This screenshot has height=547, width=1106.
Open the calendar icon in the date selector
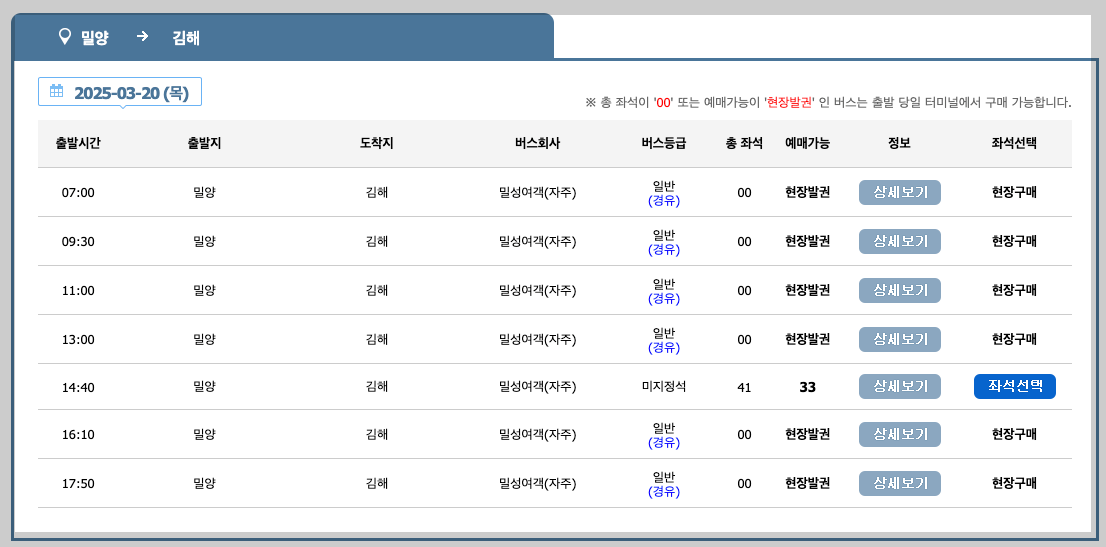(x=56, y=91)
